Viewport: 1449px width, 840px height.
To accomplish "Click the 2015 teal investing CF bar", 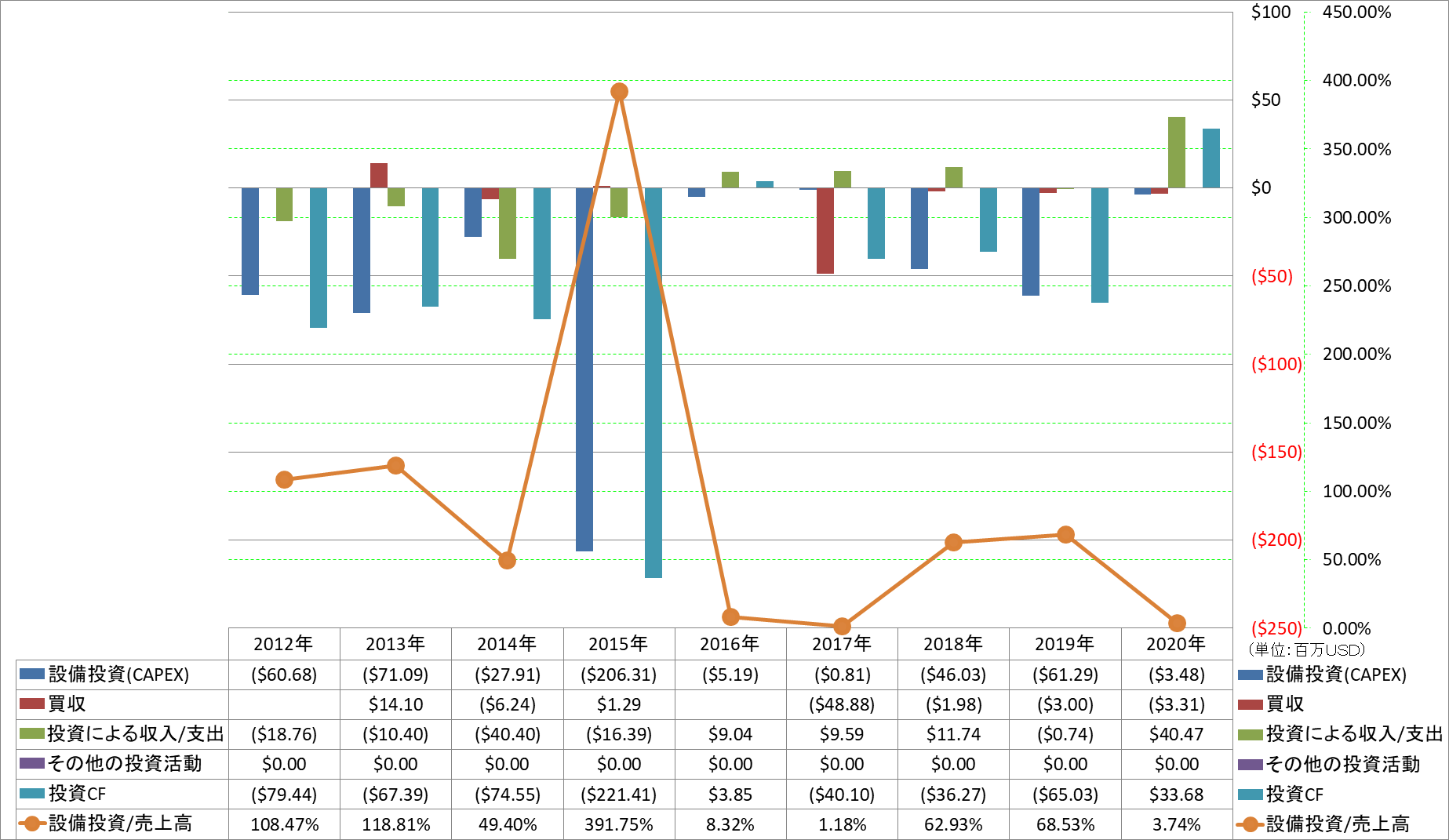I will point(654,383).
